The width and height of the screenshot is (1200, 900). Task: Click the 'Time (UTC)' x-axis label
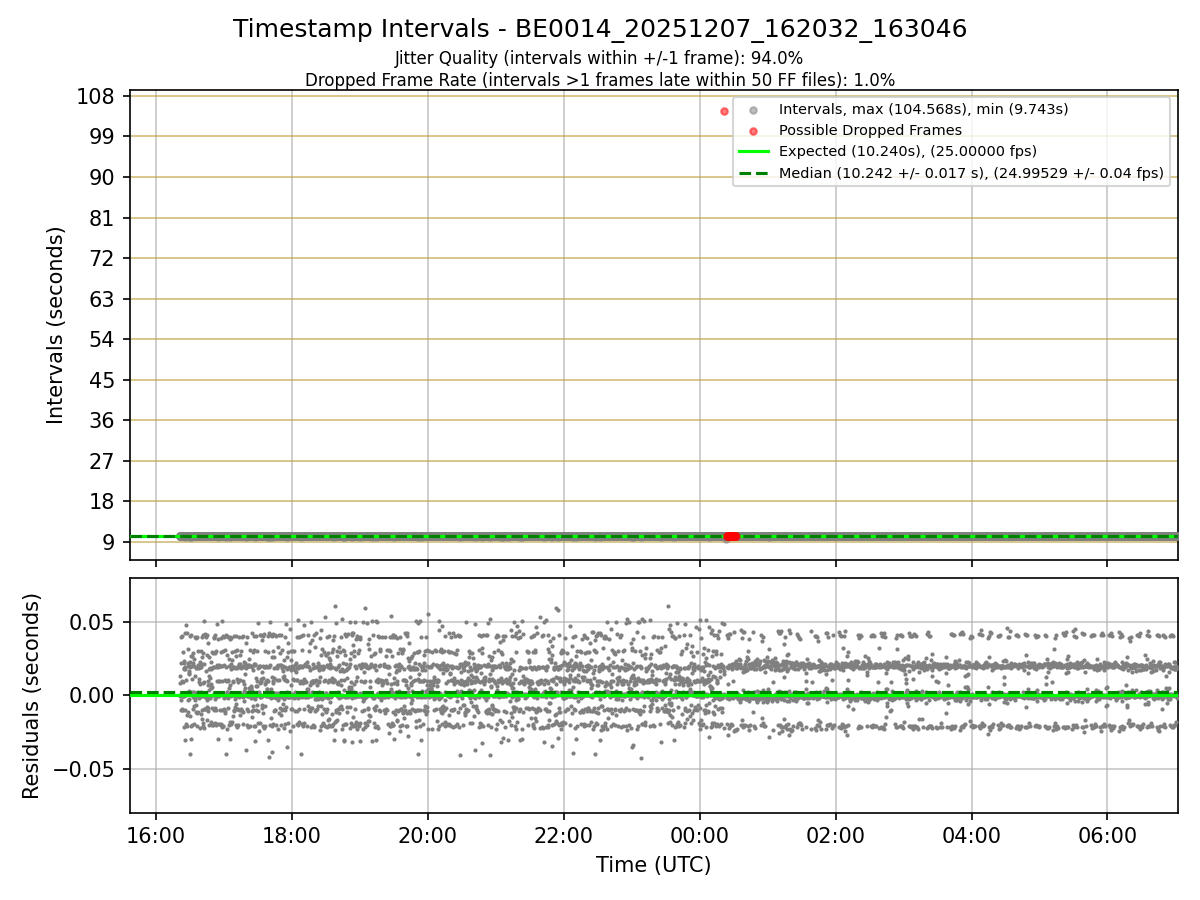(x=654, y=865)
